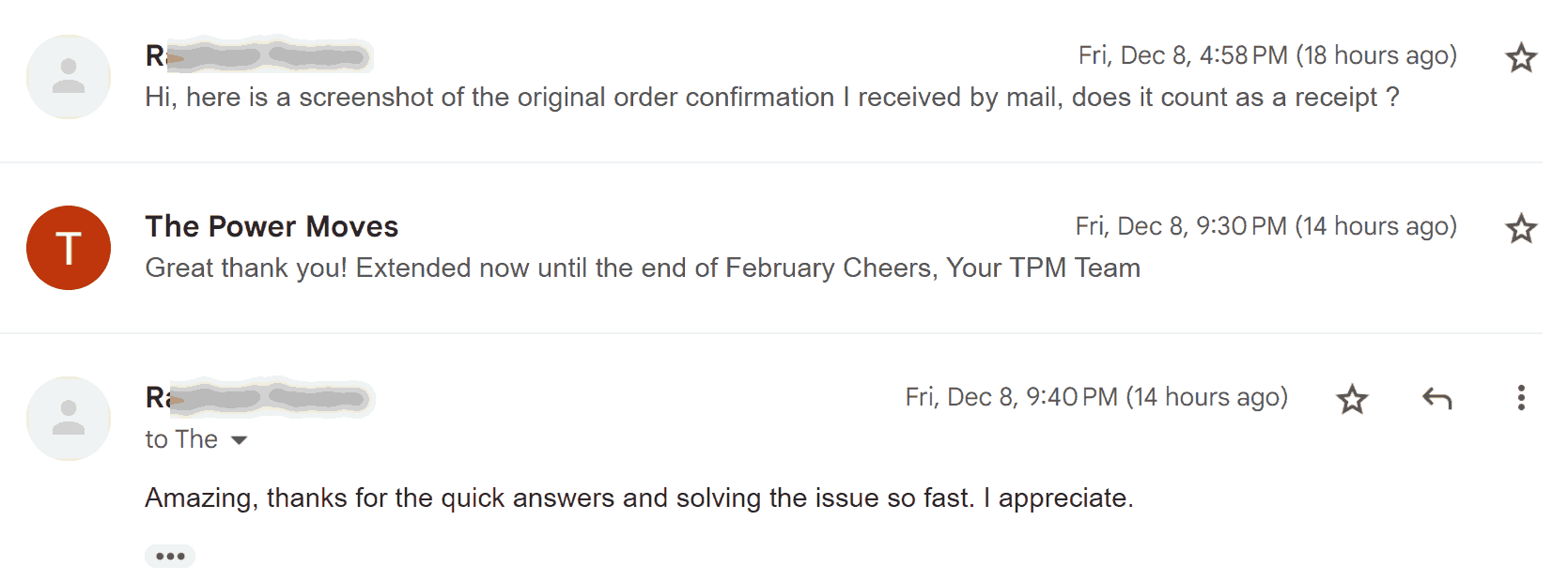Show trimmed content via ellipsis button
1568x582 pixels.
click(170, 557)
